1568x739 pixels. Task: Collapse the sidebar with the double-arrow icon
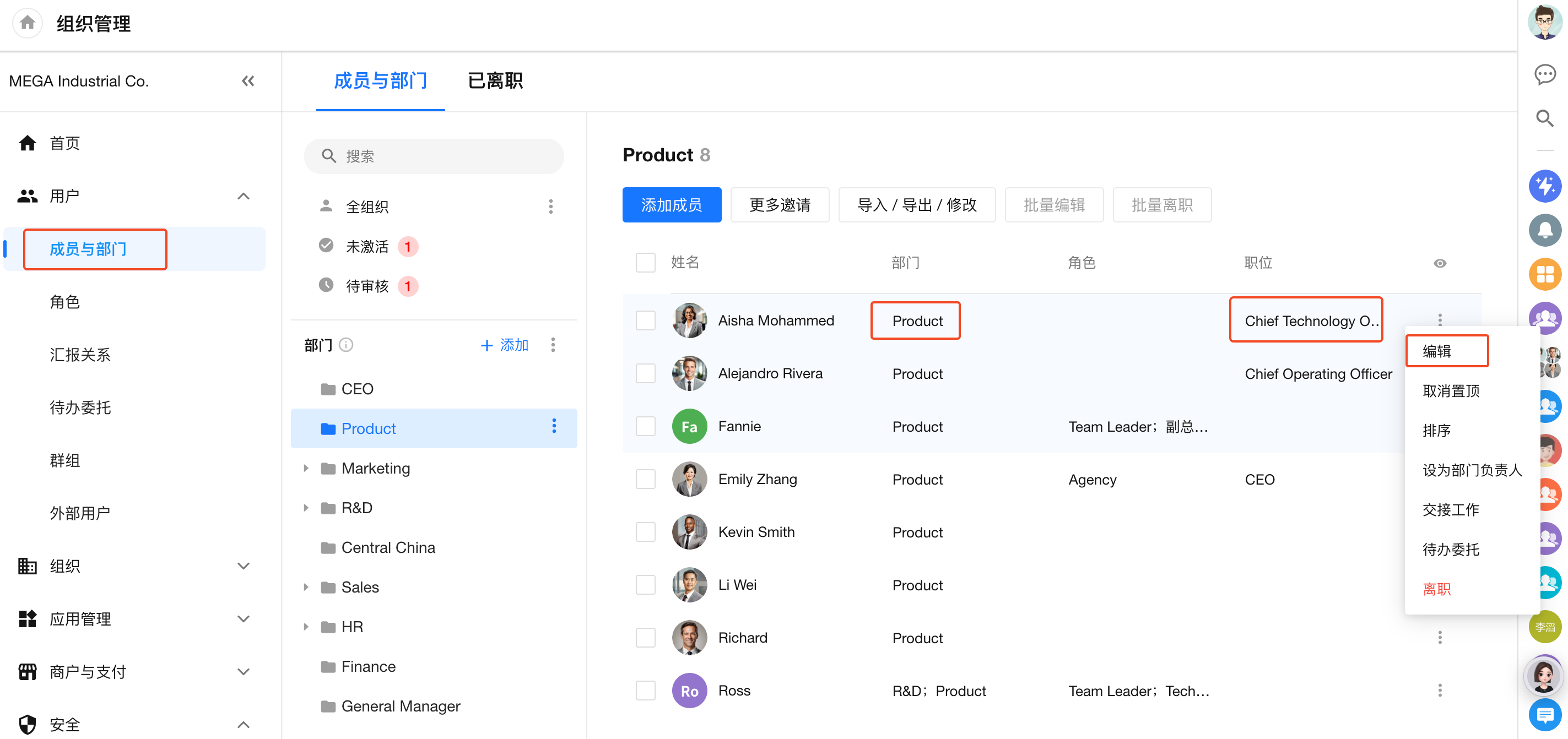[x=247, y=81]
